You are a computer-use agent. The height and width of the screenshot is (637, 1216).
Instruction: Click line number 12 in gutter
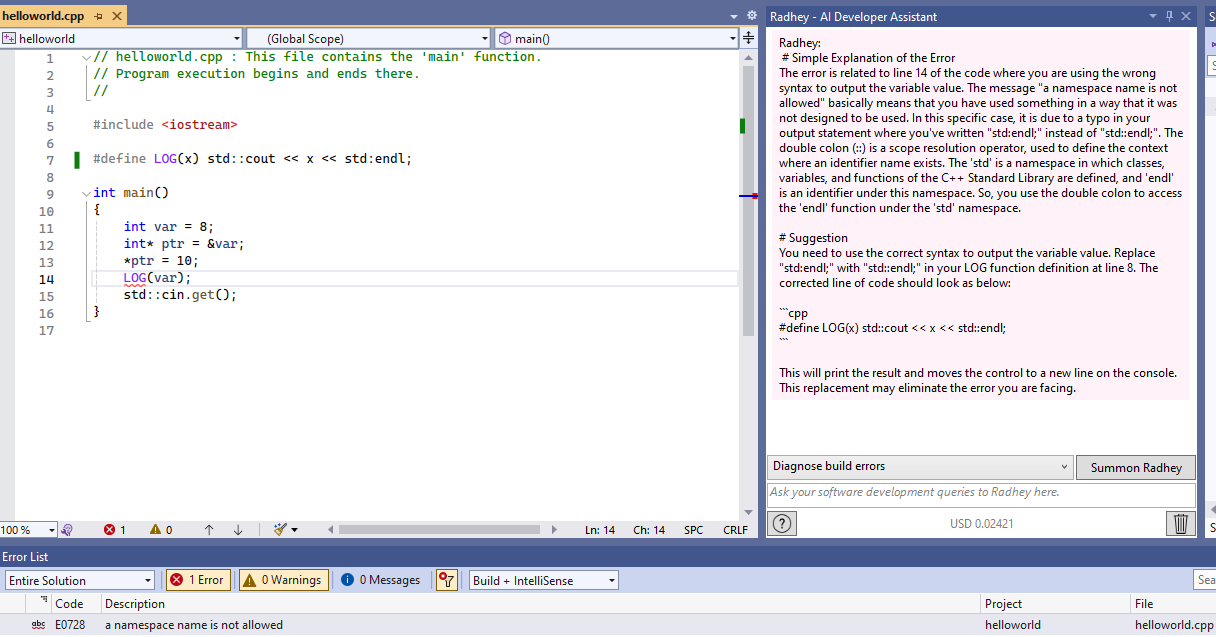46,245
